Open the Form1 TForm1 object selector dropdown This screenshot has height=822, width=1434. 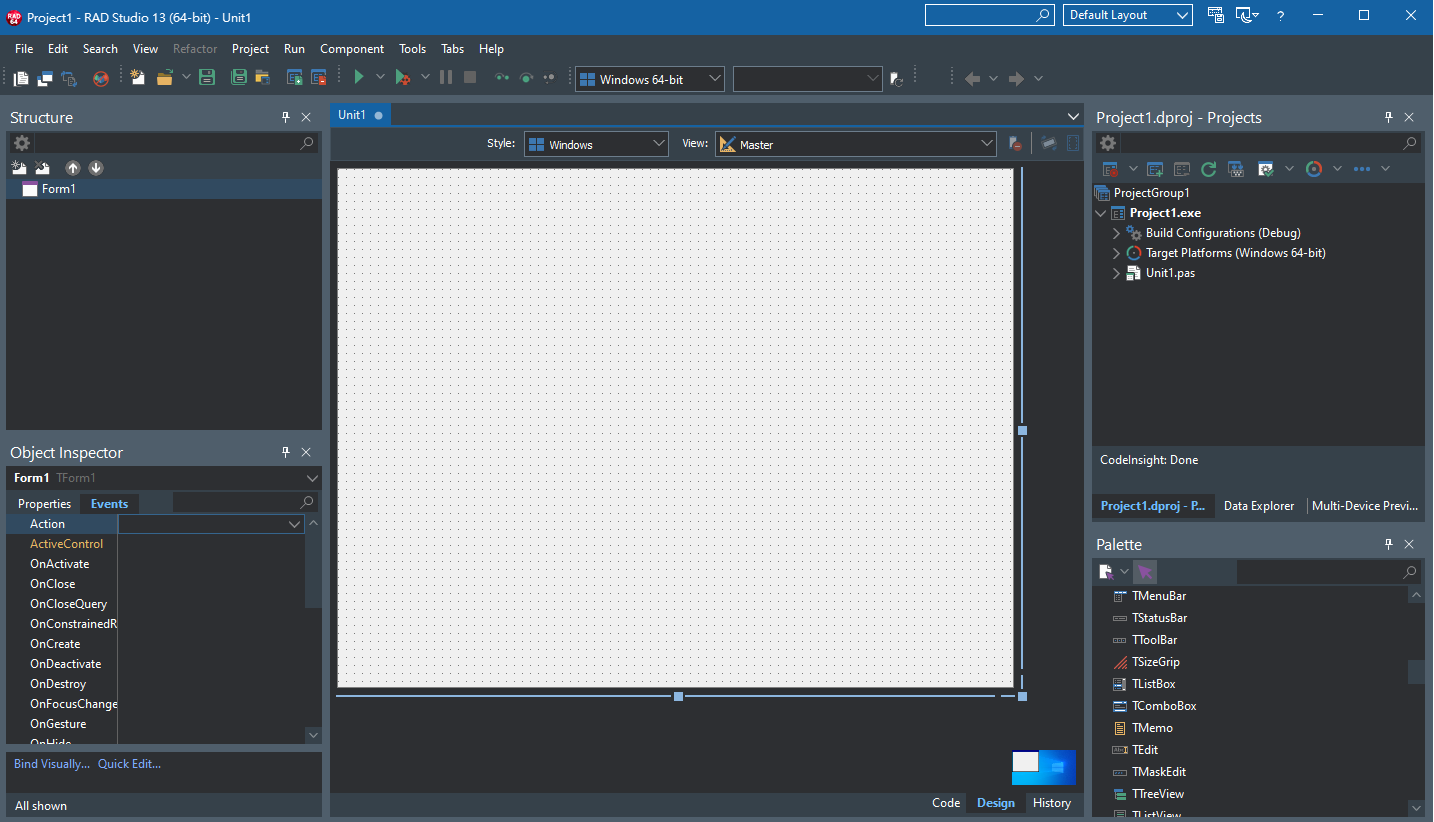pyautogui.click(x=312, y=478)
